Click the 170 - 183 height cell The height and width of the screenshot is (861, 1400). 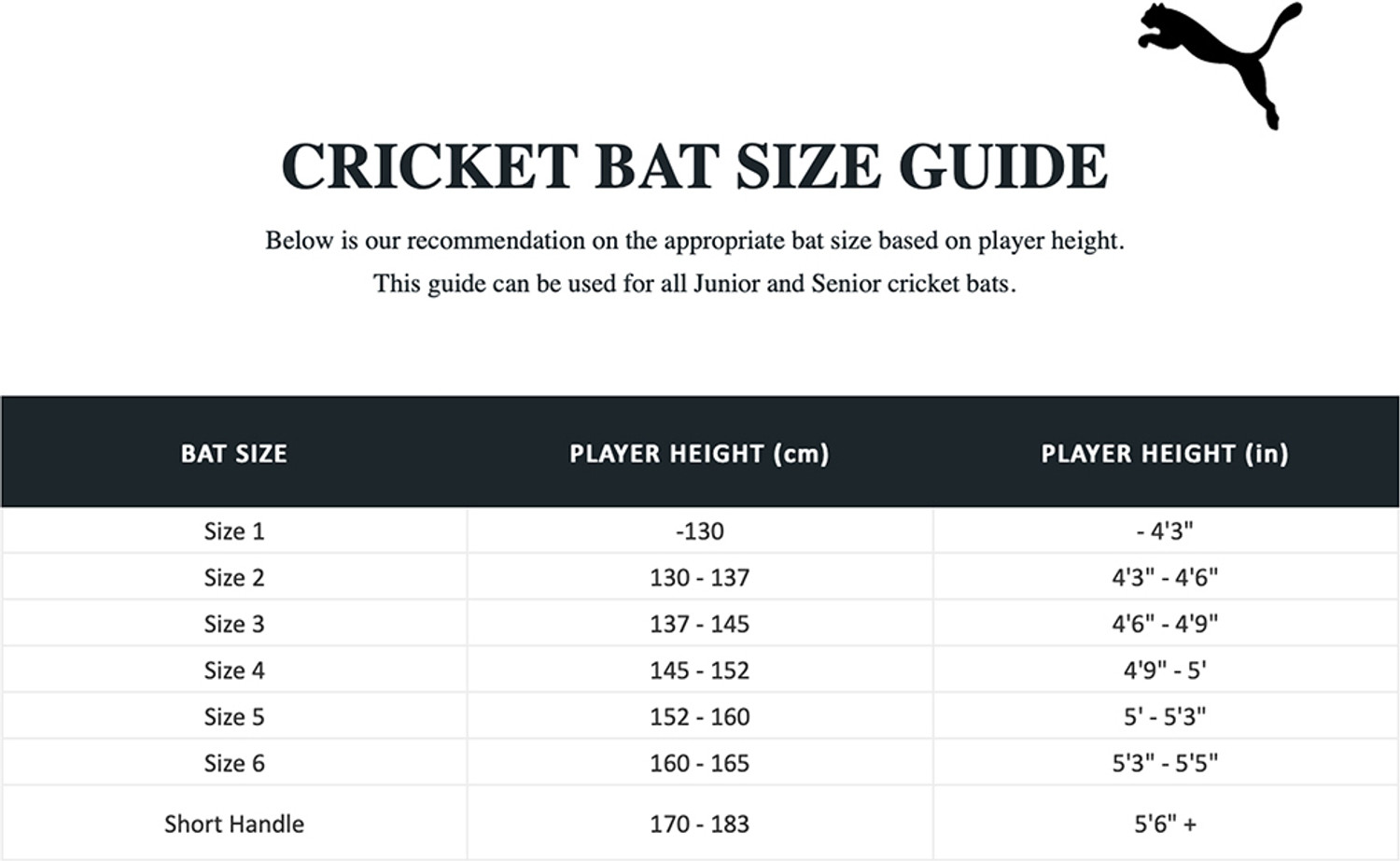[x=699, y=825]
